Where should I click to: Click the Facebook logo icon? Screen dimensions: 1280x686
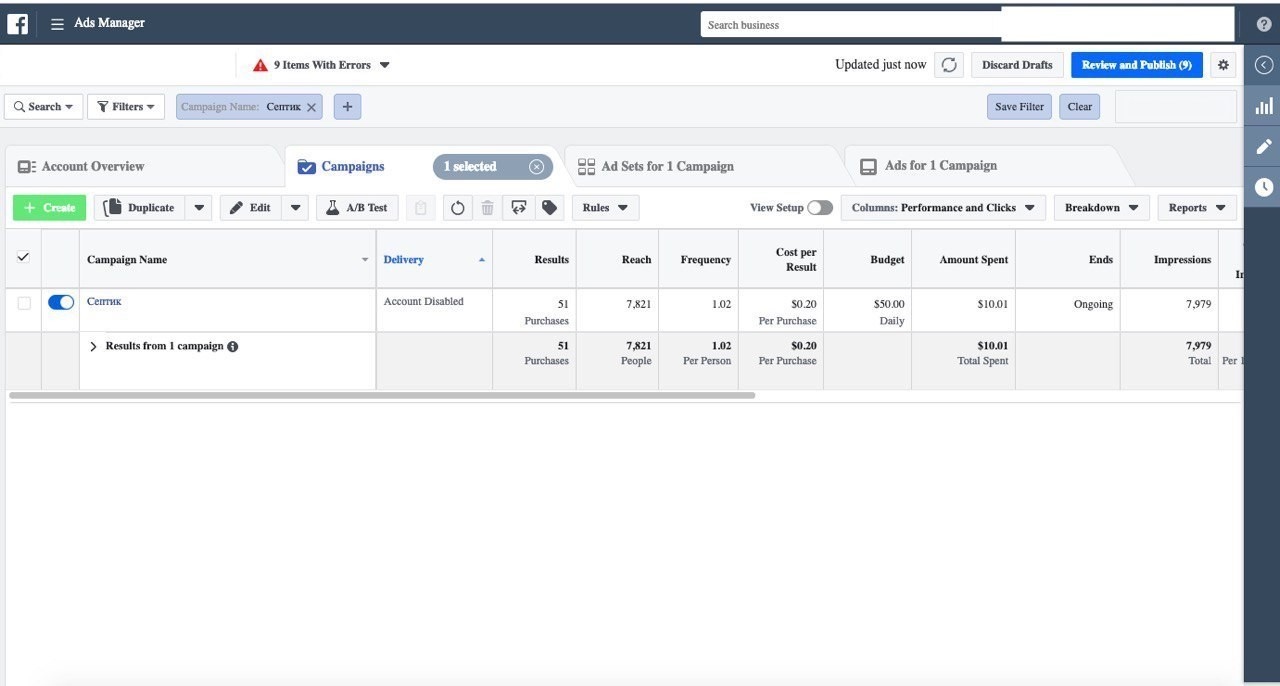click(x=17, y=24)
